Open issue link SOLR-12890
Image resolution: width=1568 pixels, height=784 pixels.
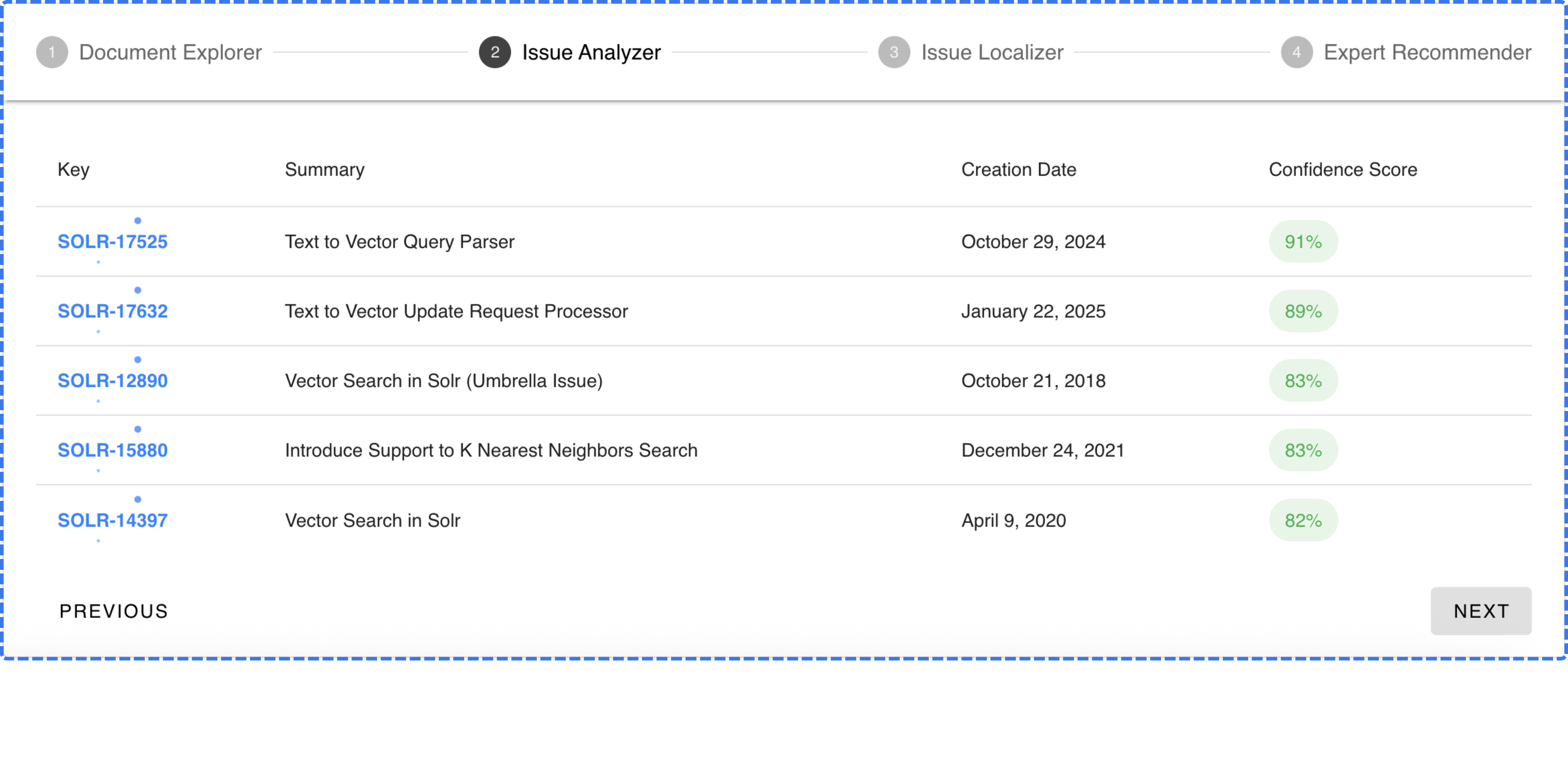click(x=113, y=381)
